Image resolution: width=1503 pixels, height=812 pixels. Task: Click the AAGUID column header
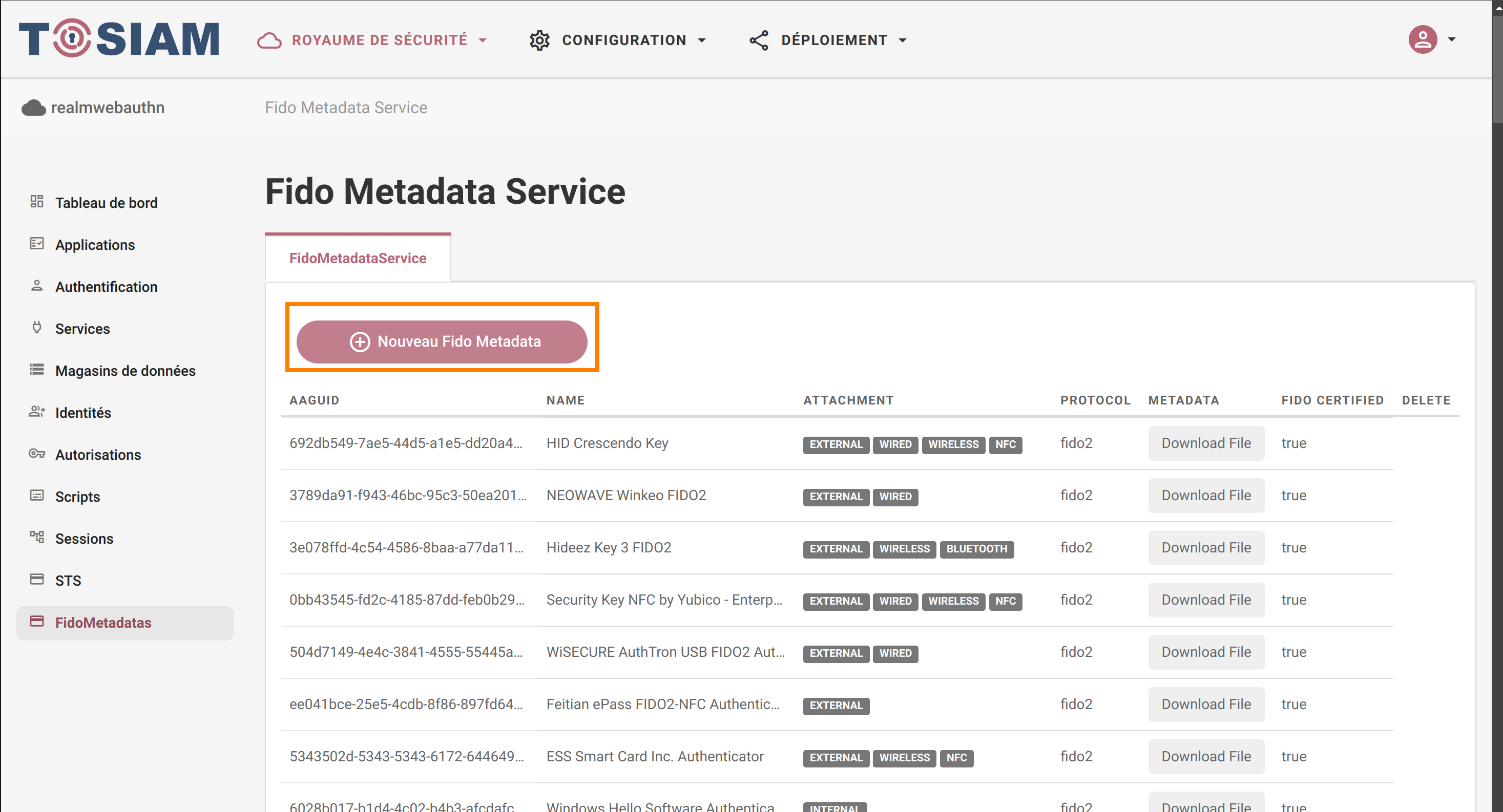(315, 400)
